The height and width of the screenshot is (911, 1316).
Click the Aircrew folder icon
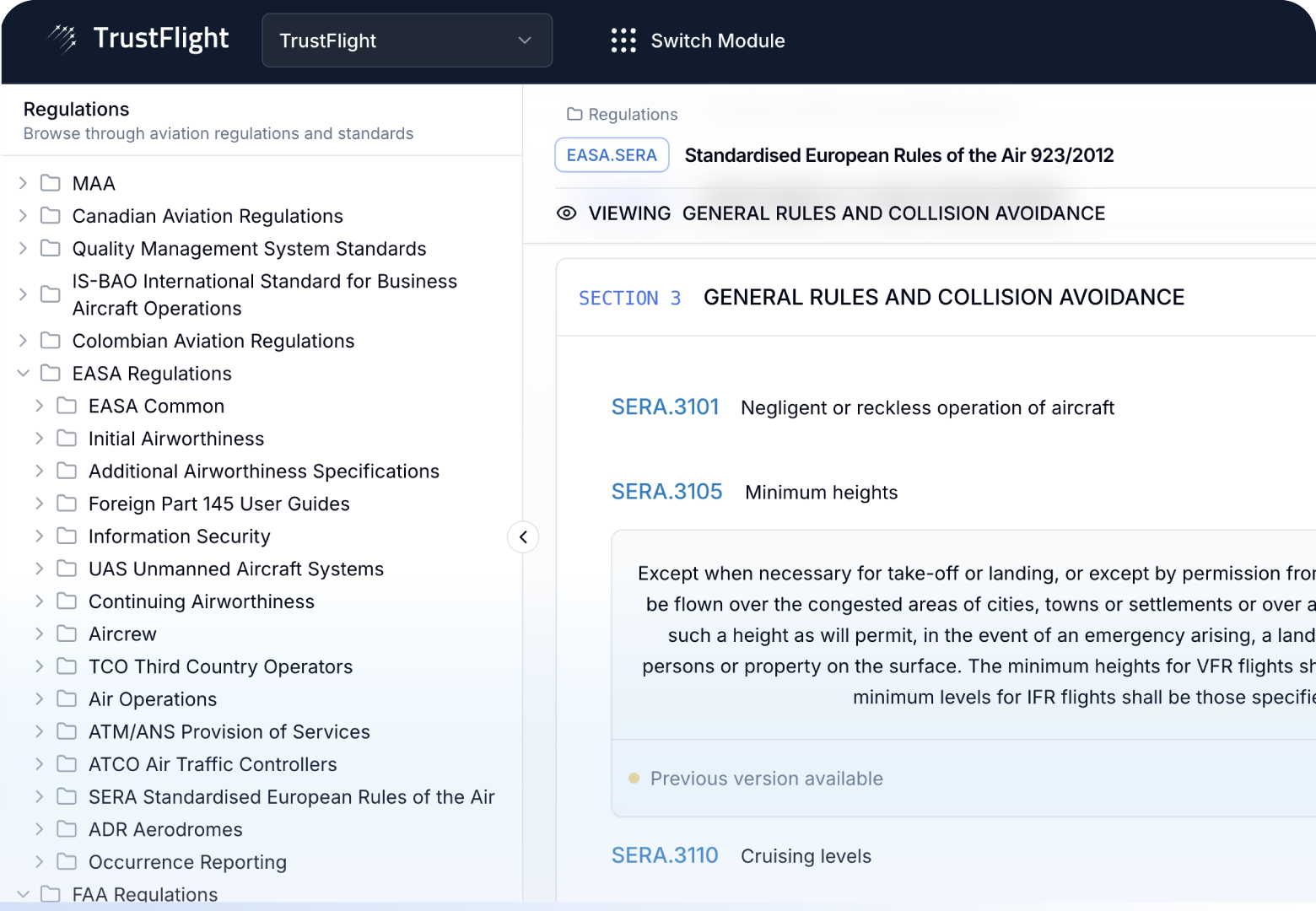[67, 633]
